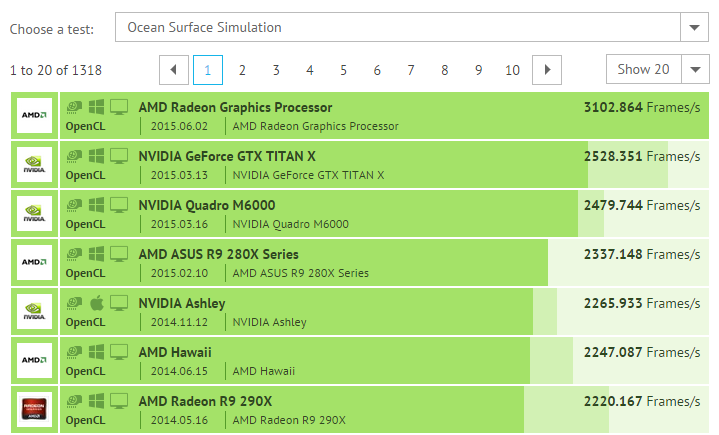The image size is (719, 435).
Task: Click the monitor icon in AMD Hawaii row
Action: (119, 351)
